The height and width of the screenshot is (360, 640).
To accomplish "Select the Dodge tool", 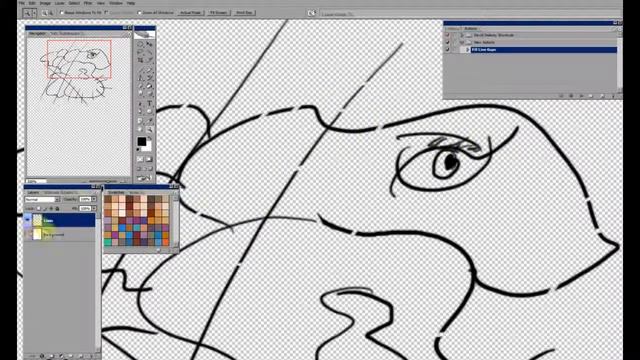I will 149,93.
